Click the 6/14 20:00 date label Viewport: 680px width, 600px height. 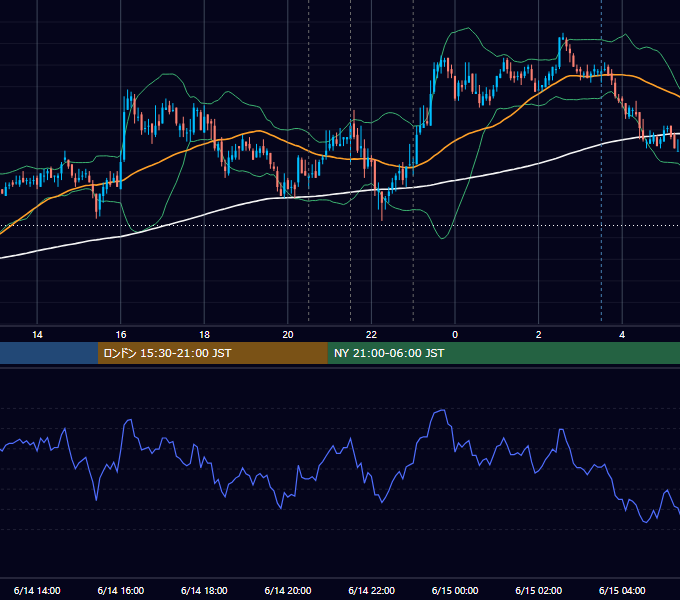[288, 590]
